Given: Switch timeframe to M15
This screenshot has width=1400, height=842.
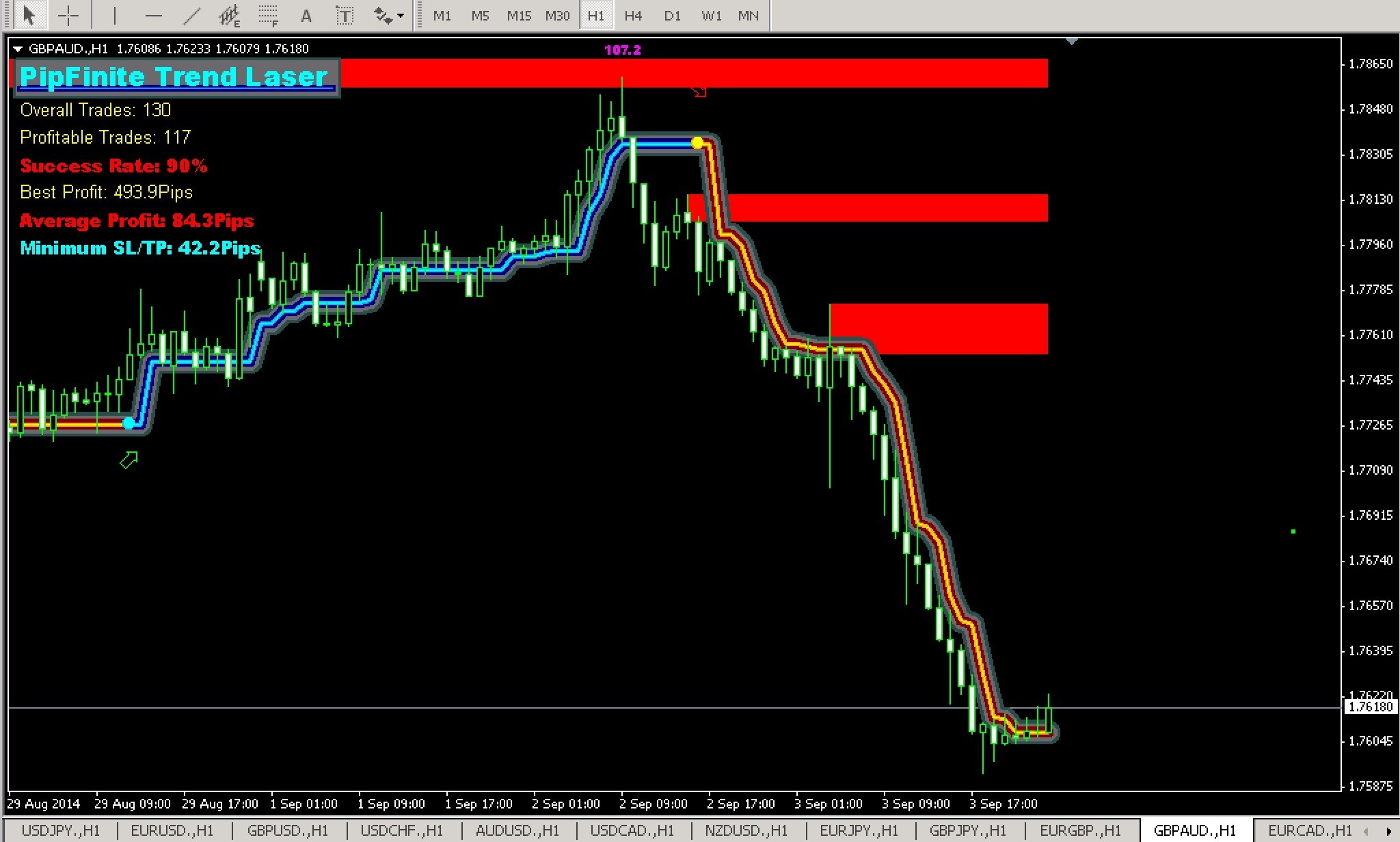Looking at the screenshot, I should click(x=519, y=15).
